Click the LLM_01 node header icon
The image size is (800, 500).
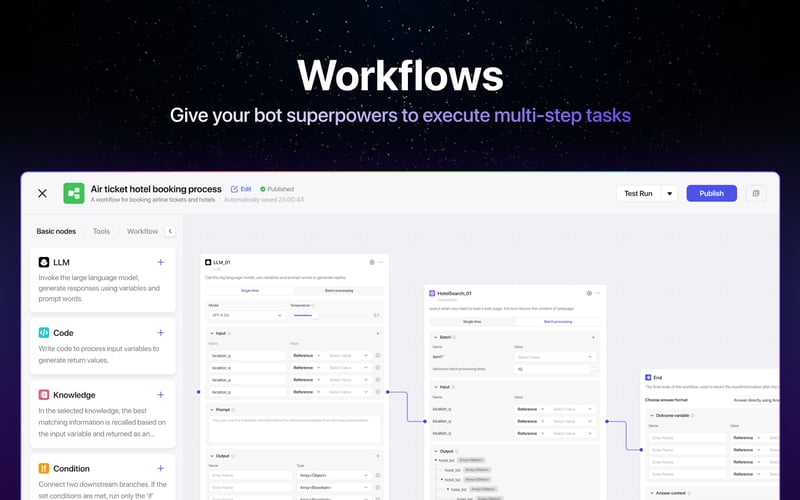pyautogui.click(x=208, y=262)
